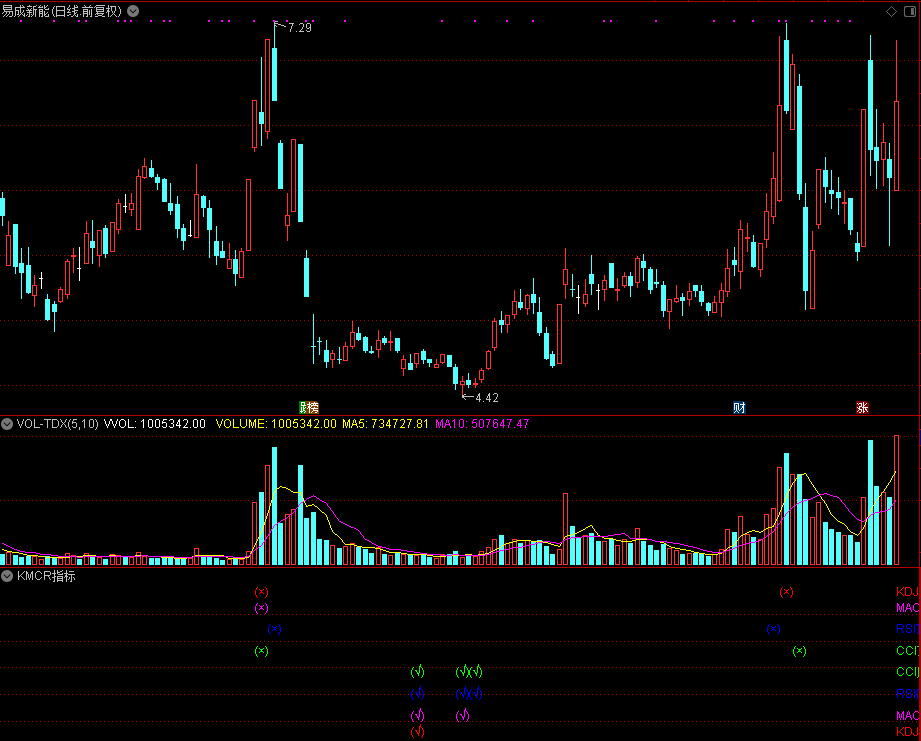Click the upper green CCI row label

[x=907, y=651]
